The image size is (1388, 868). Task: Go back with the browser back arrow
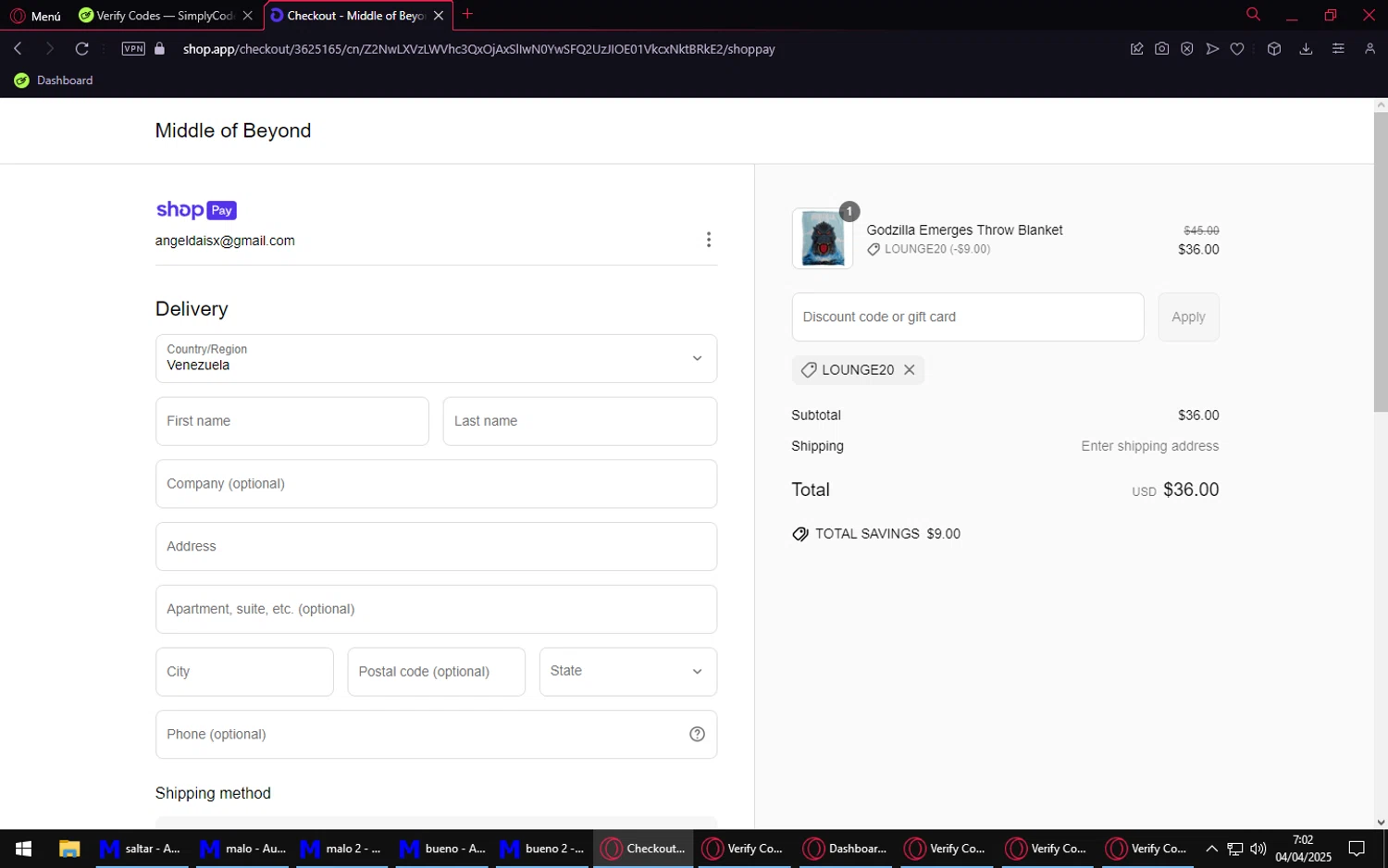click(x=18, y=49)
